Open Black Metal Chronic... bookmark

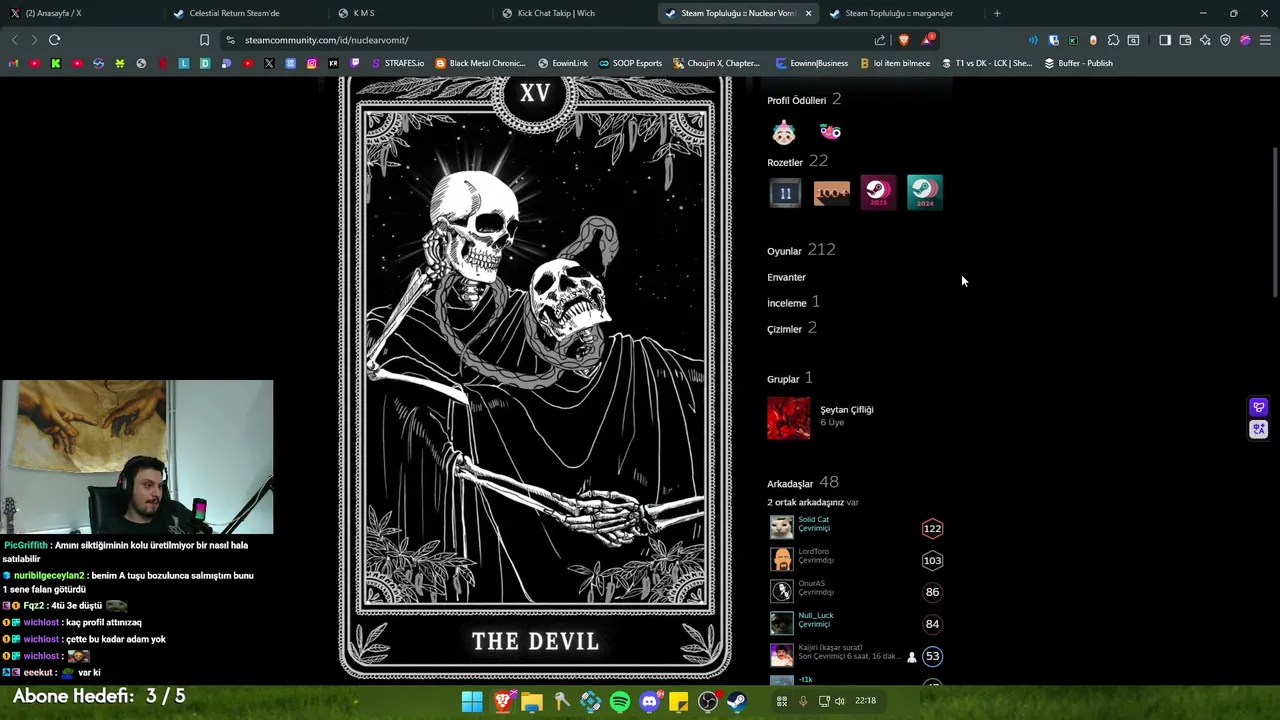(480, 63)
